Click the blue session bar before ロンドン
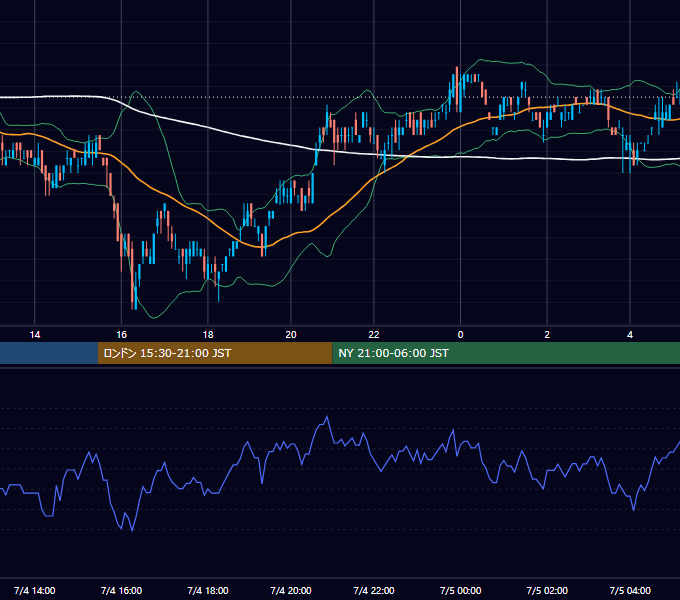The height and width of the screenshot is (600, 680). (49, 353)
